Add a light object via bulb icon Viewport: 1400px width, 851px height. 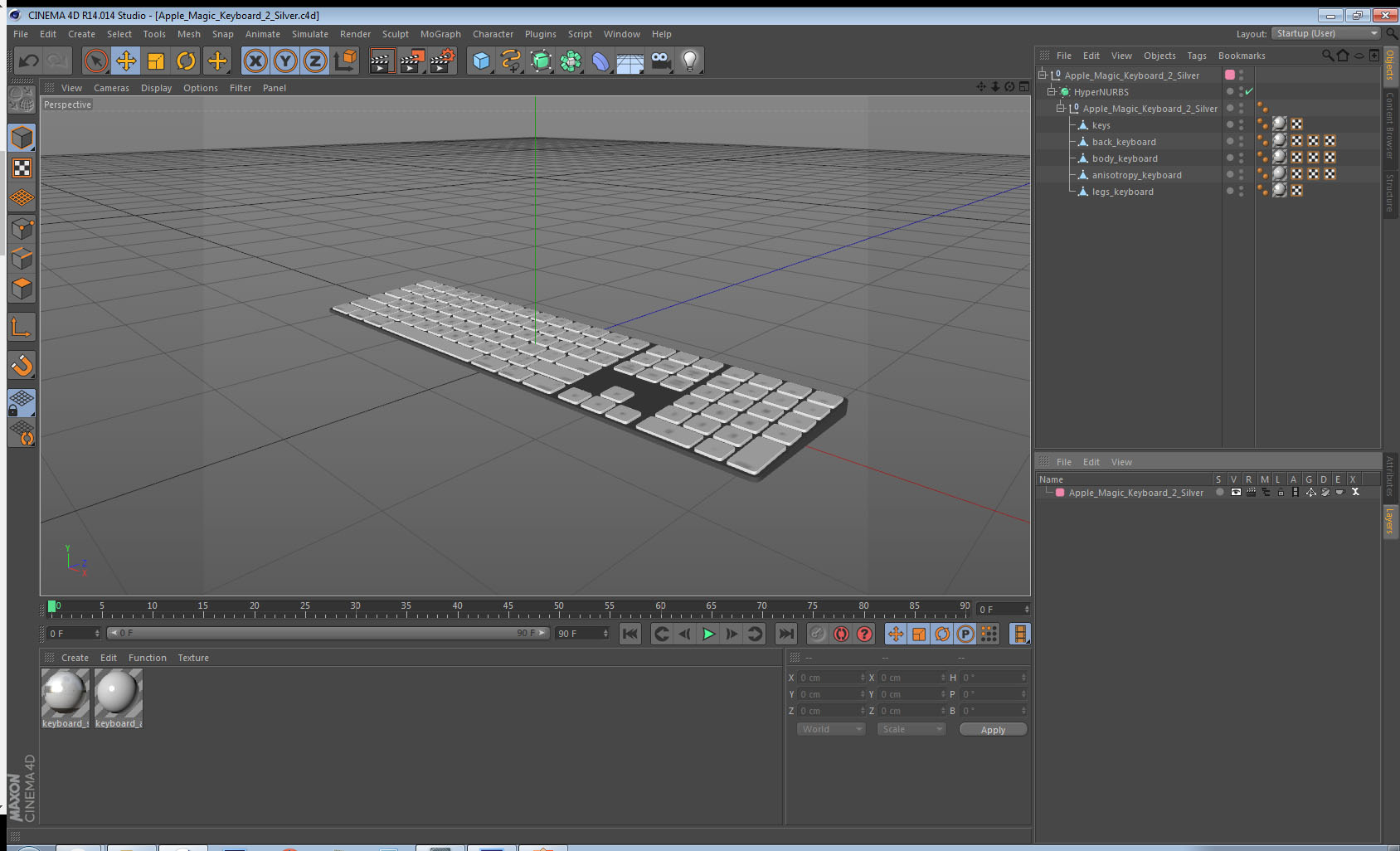[690, 61]
